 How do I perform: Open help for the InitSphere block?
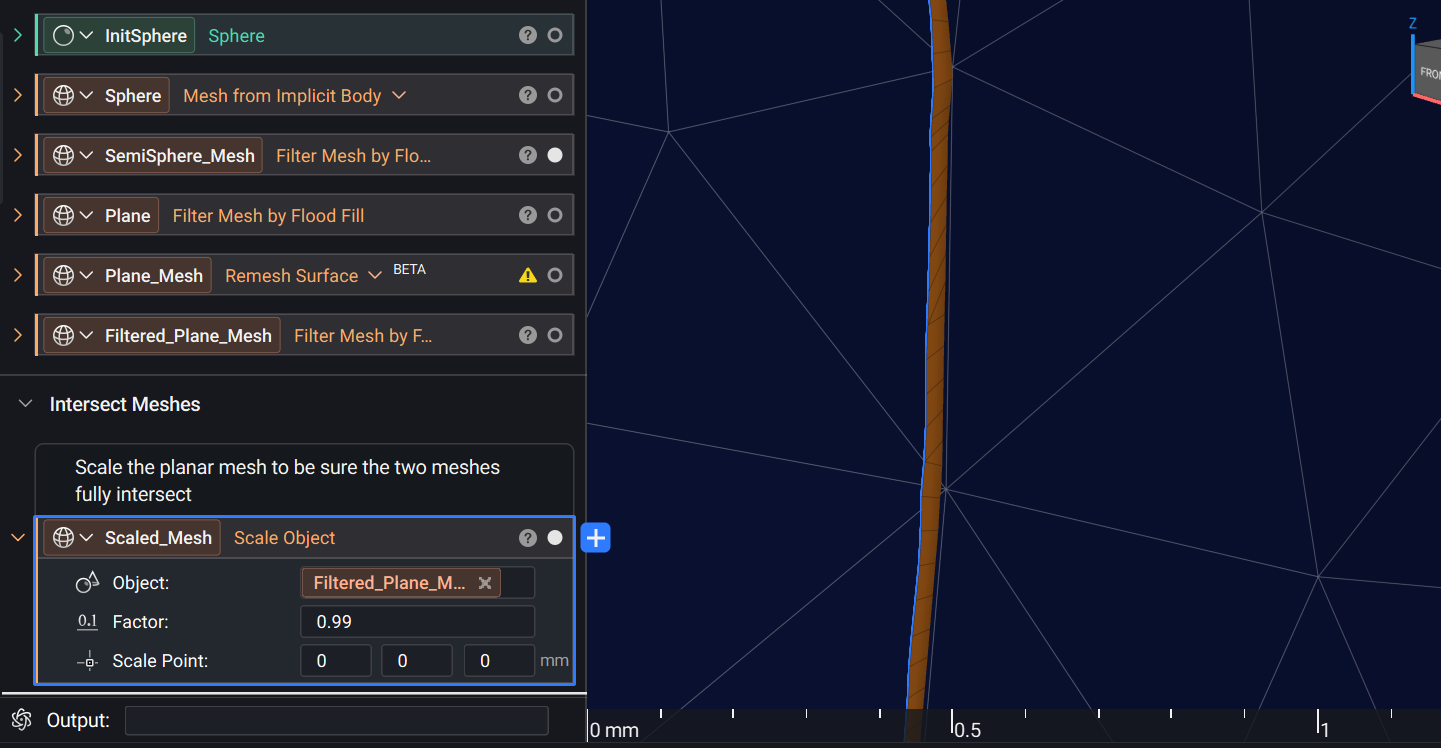point(528,36)
